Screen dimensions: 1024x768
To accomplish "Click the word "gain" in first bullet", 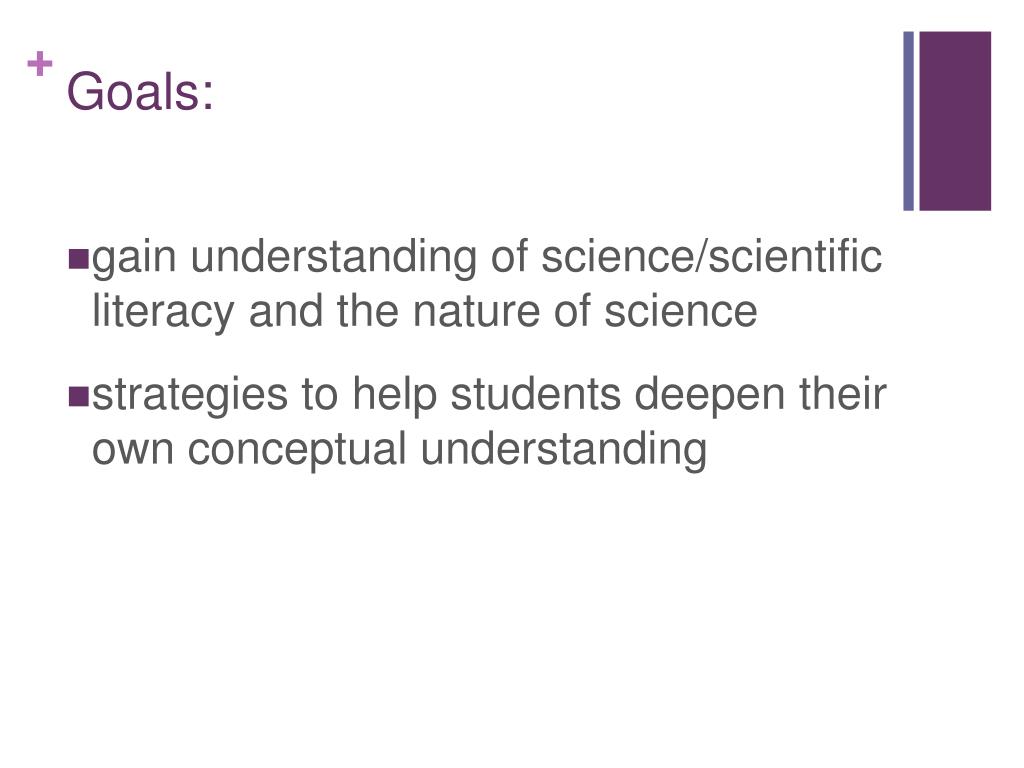I will tap(134, 259).
